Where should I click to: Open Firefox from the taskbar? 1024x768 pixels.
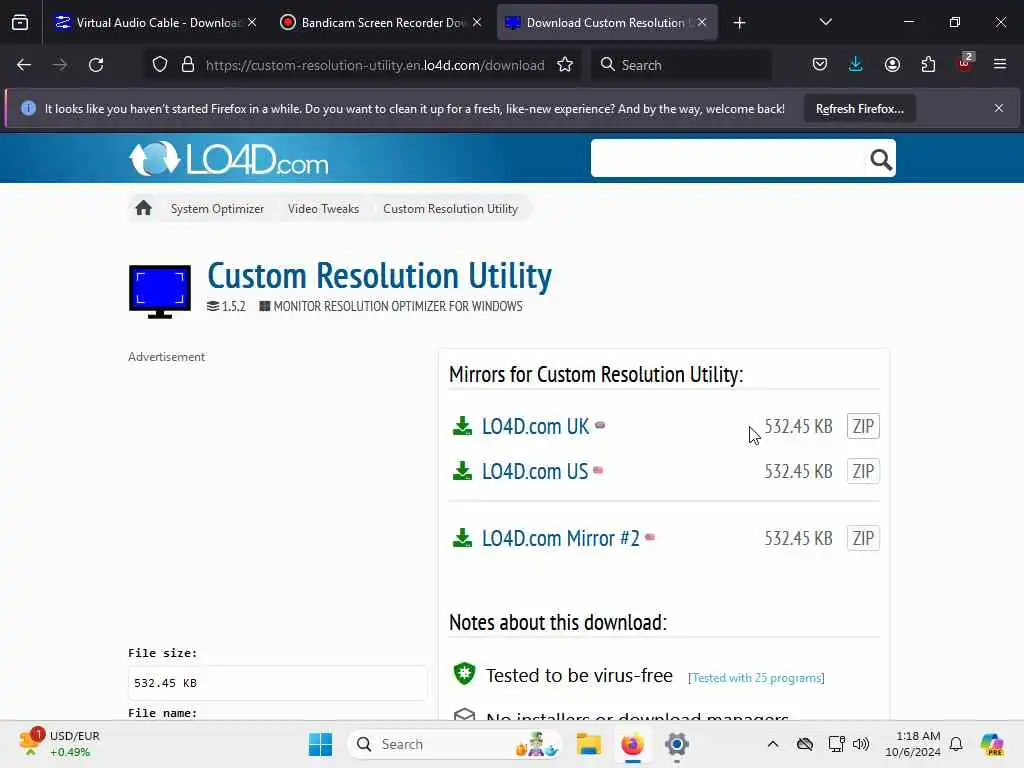coord(632,744)
